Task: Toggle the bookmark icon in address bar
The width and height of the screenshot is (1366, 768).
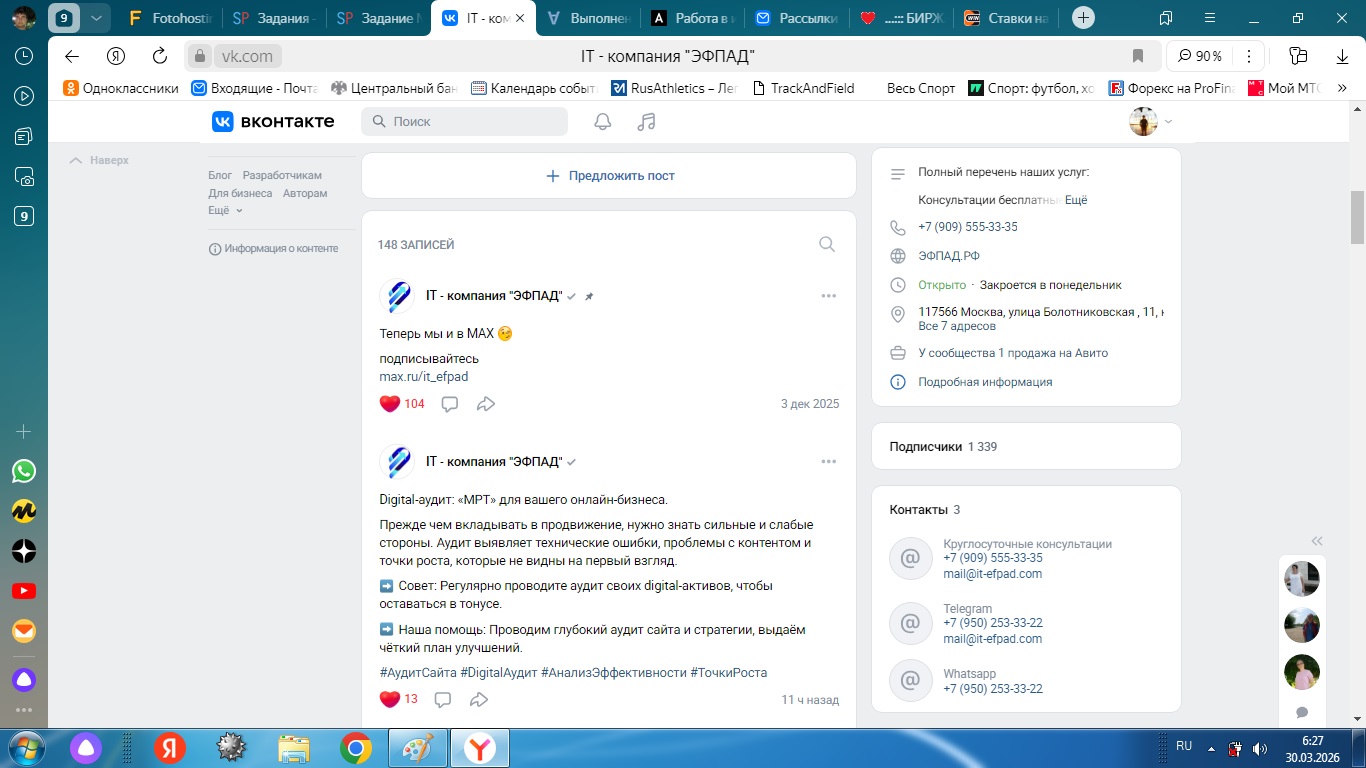Action: pyautogui.click(x=1138, y=56)
